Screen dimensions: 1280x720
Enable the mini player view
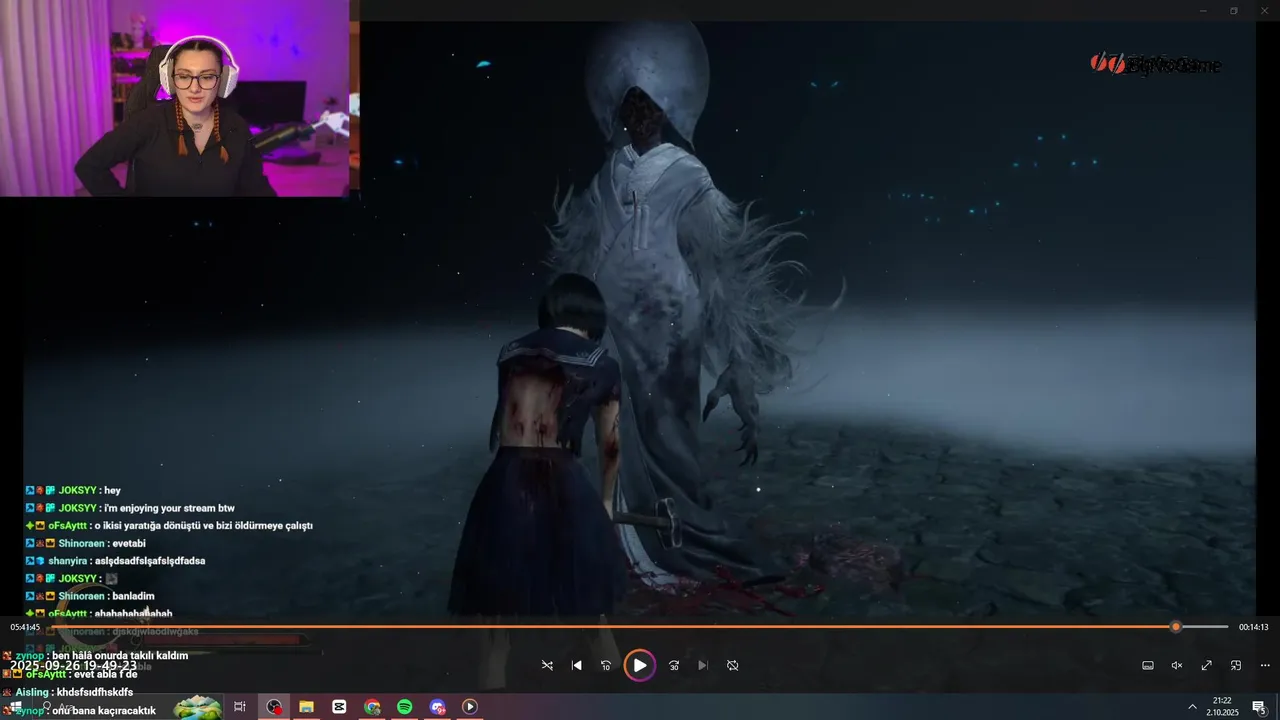1236,665
